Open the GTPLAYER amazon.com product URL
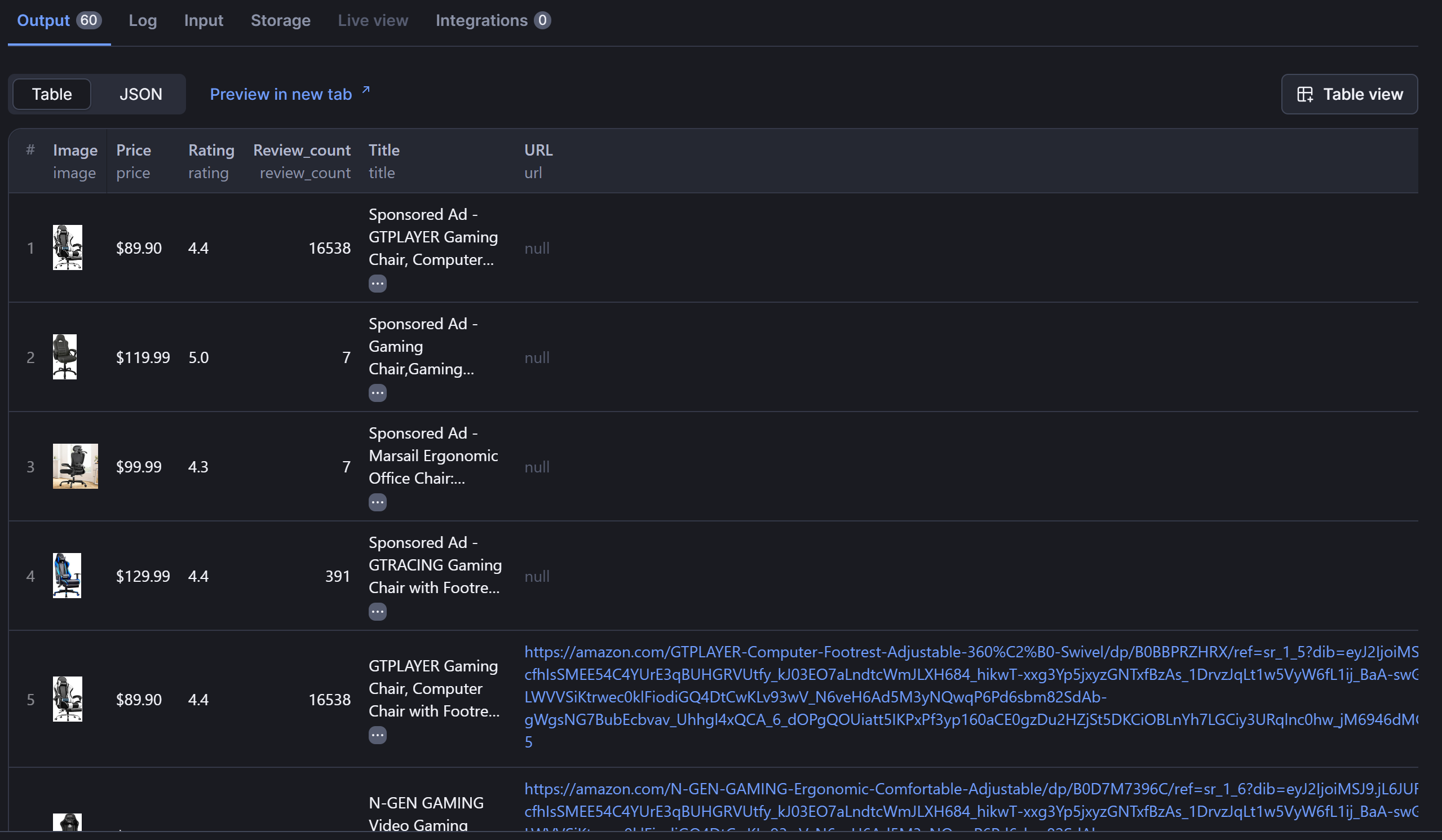1442x840 pixels. tap(971, 696)
